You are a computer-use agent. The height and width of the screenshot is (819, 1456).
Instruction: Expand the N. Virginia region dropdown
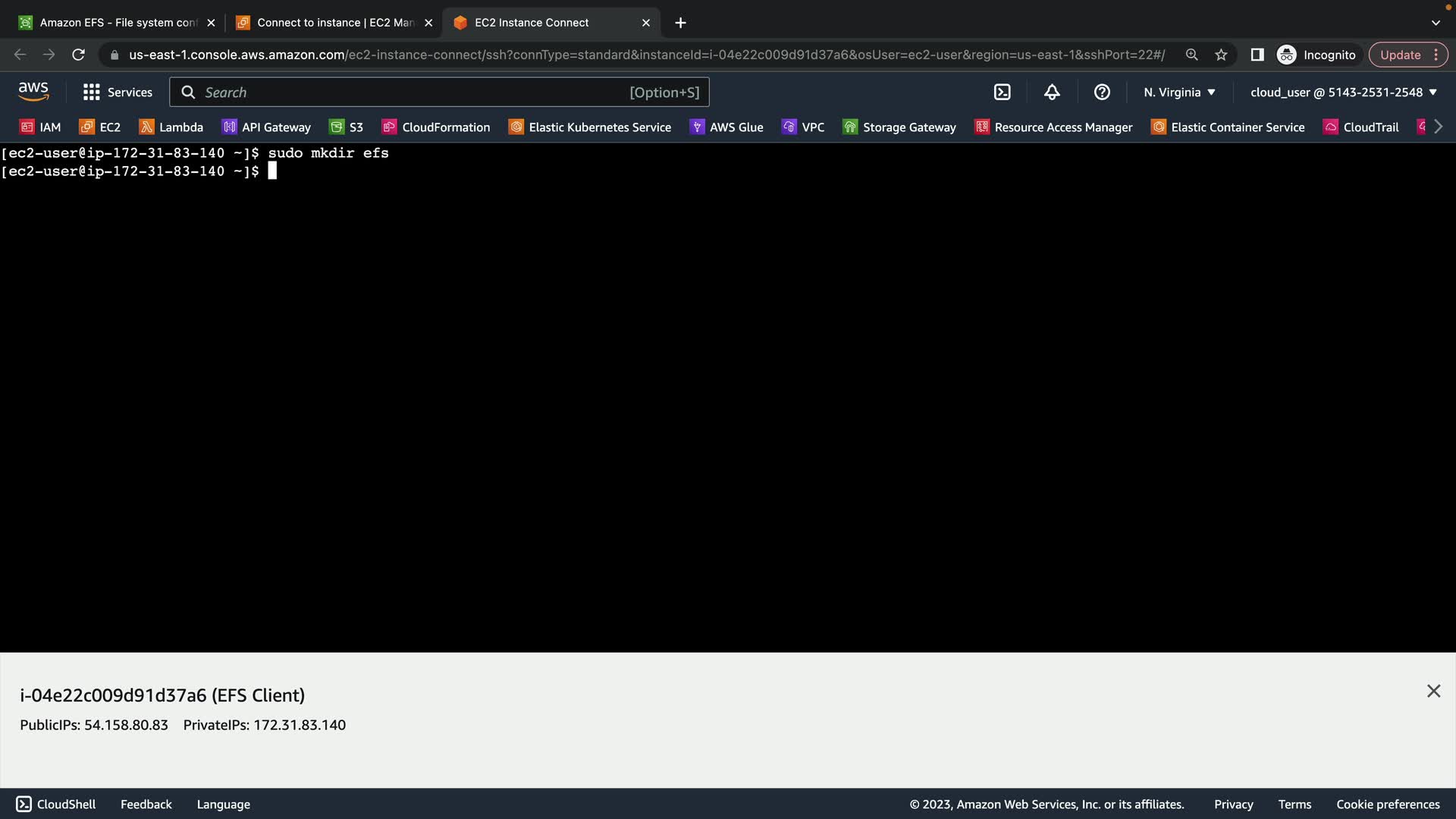[1179, 93]
